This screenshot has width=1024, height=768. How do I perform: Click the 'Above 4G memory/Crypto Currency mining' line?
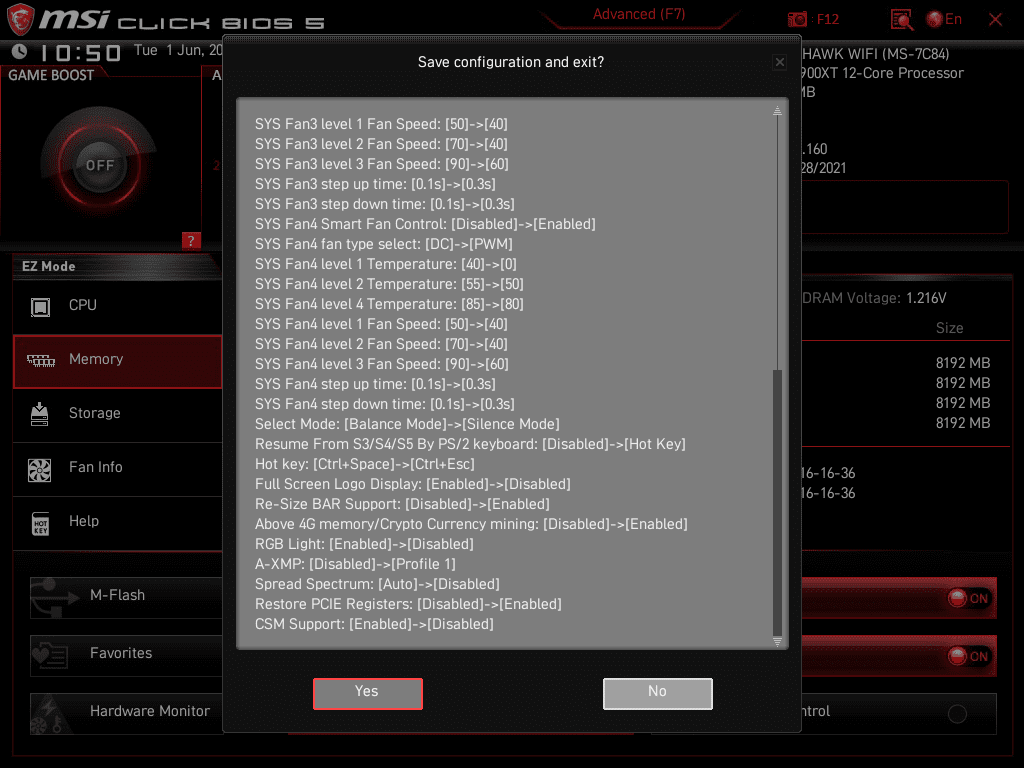471,524
